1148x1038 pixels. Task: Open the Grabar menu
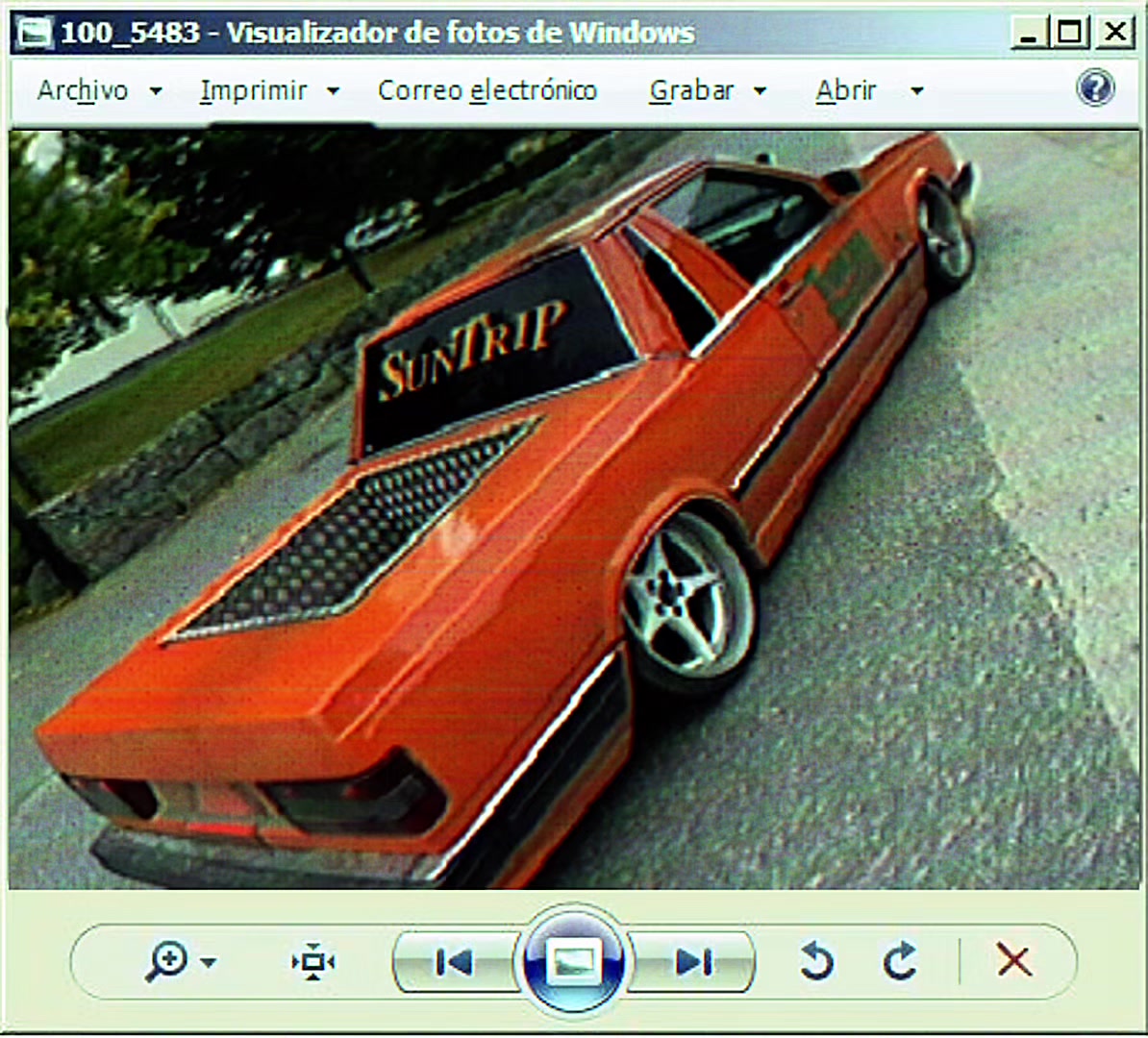(x=690, y=90)
